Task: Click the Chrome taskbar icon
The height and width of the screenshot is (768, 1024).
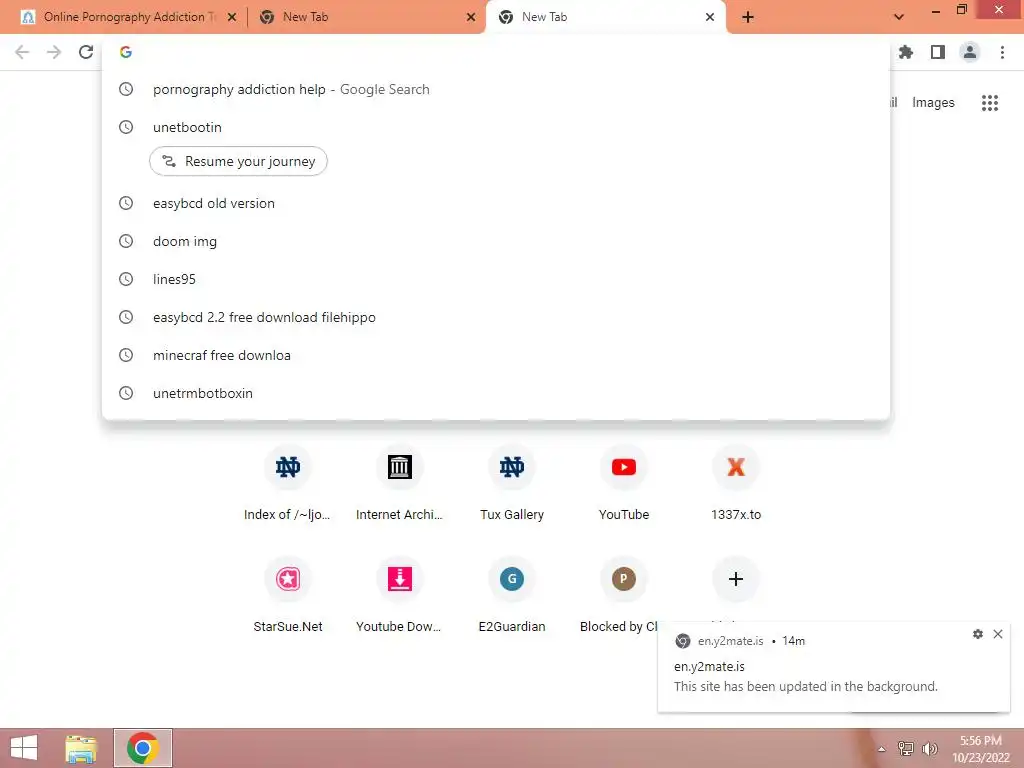Action: pos(143,748)
